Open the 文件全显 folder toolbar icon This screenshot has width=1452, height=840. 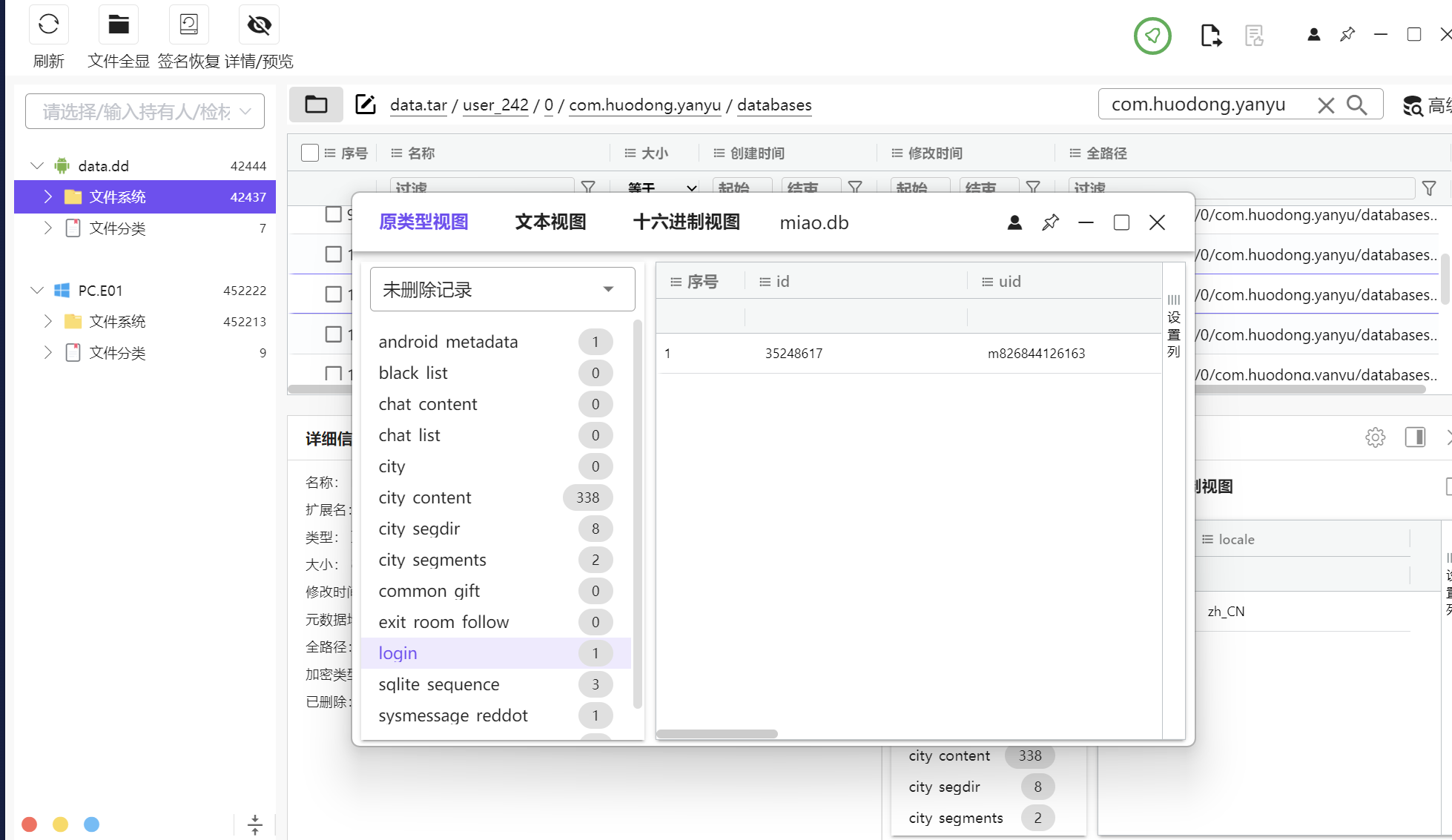coord(119,24)
